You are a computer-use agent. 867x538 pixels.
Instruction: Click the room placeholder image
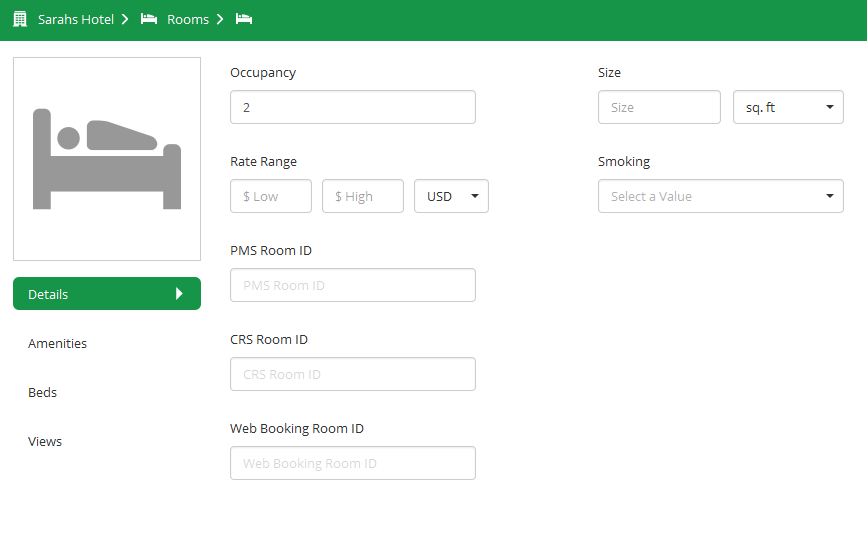tap(107, 159)
